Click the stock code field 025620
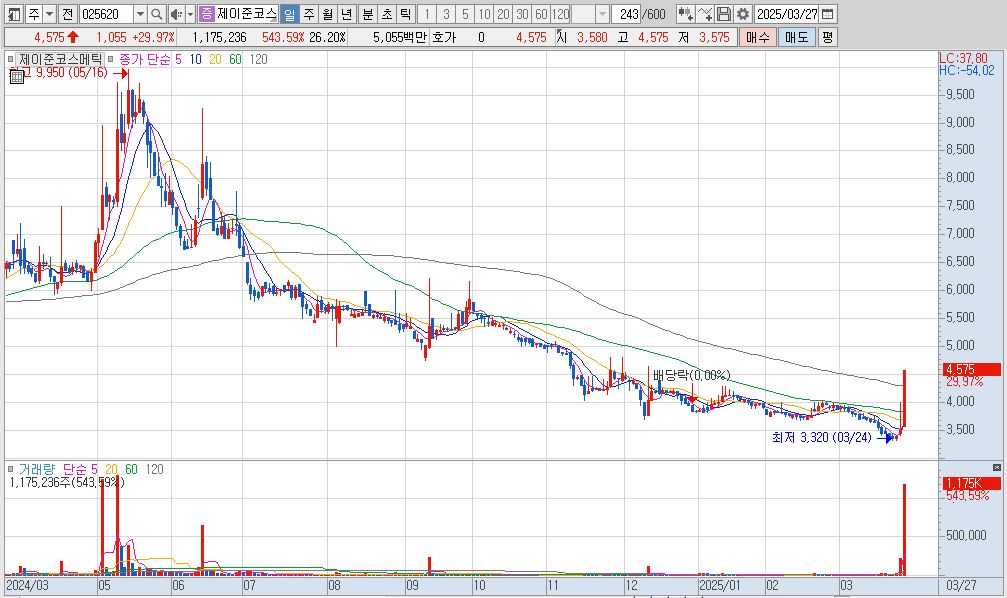 (106, 13)
